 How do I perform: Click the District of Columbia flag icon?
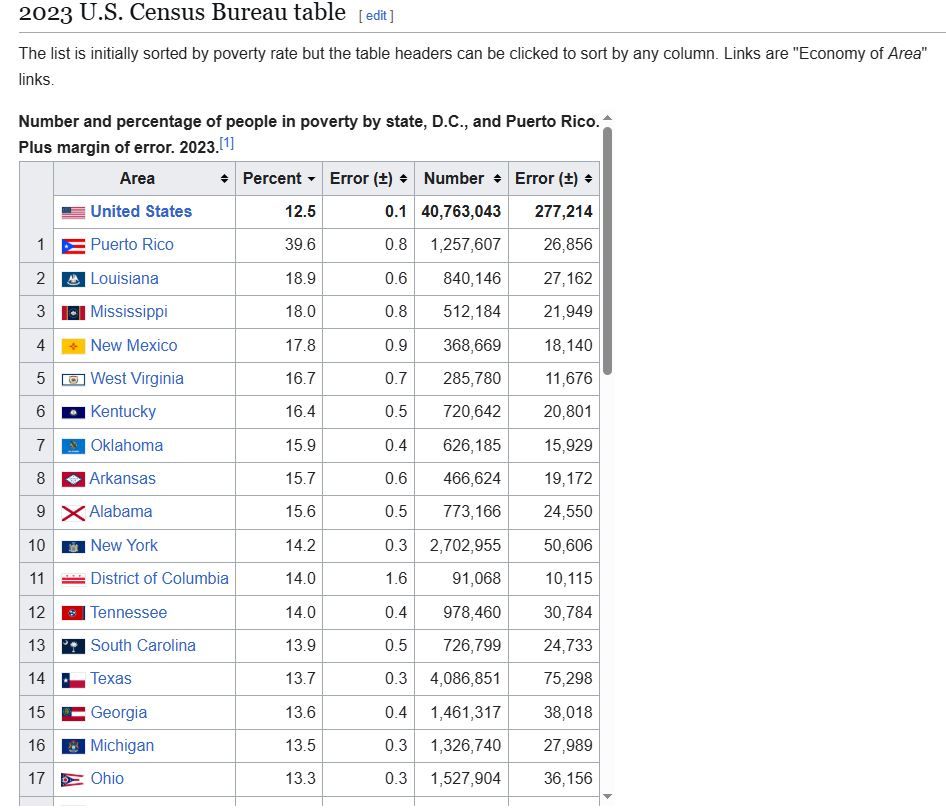click(x=73, y=580)
